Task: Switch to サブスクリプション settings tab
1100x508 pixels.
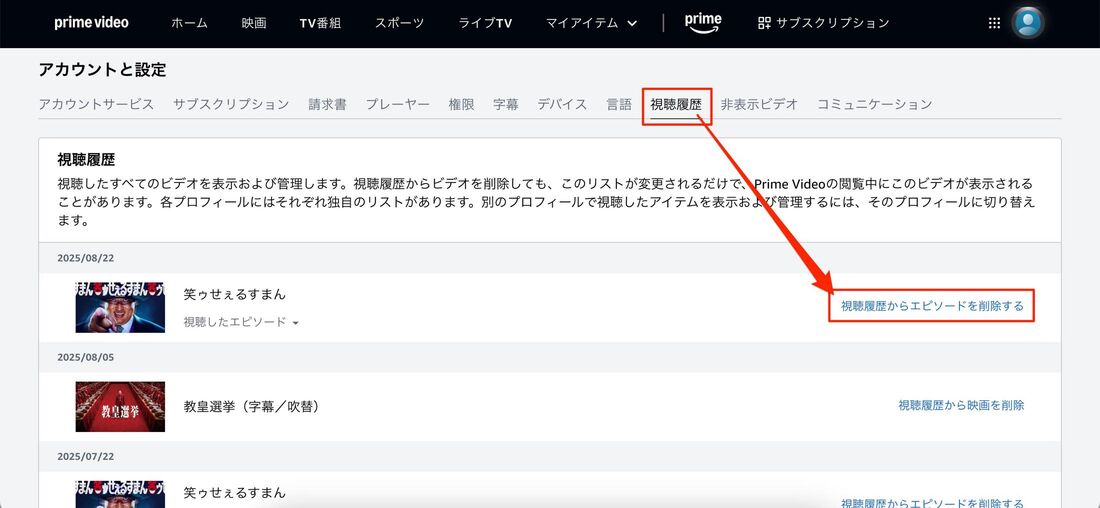Action: click(231, 105)
